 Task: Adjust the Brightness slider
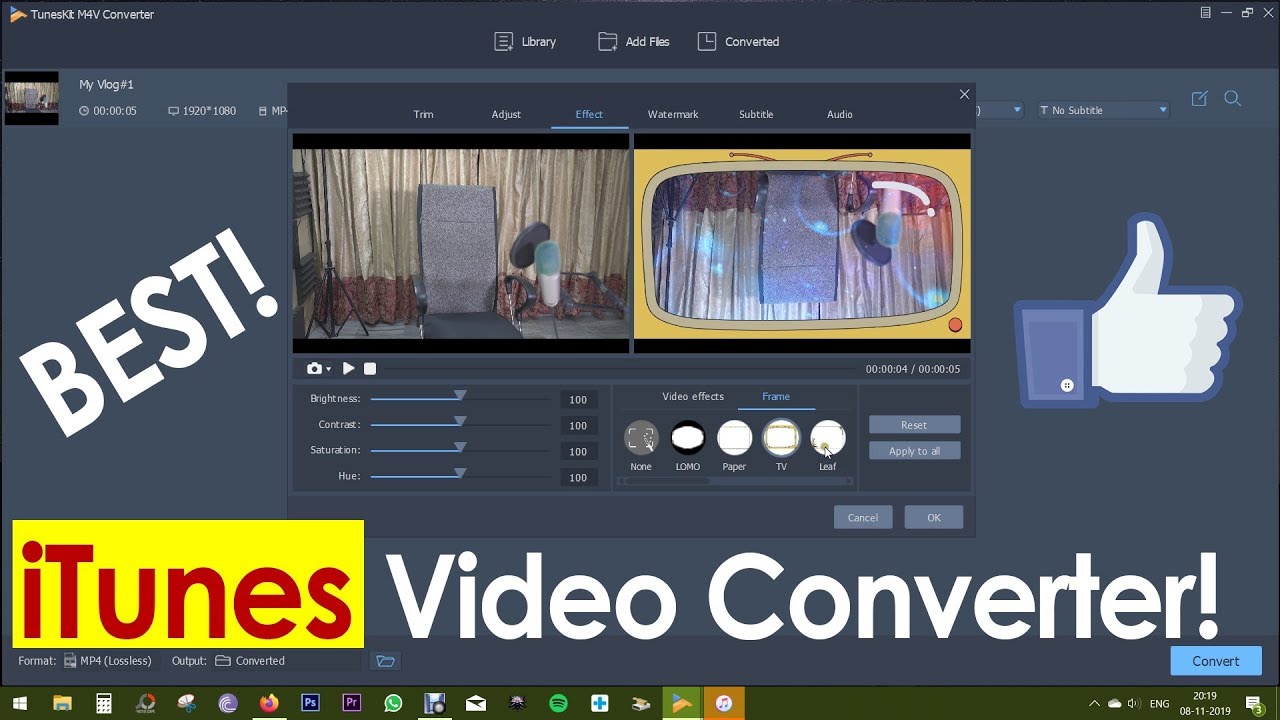460,399
